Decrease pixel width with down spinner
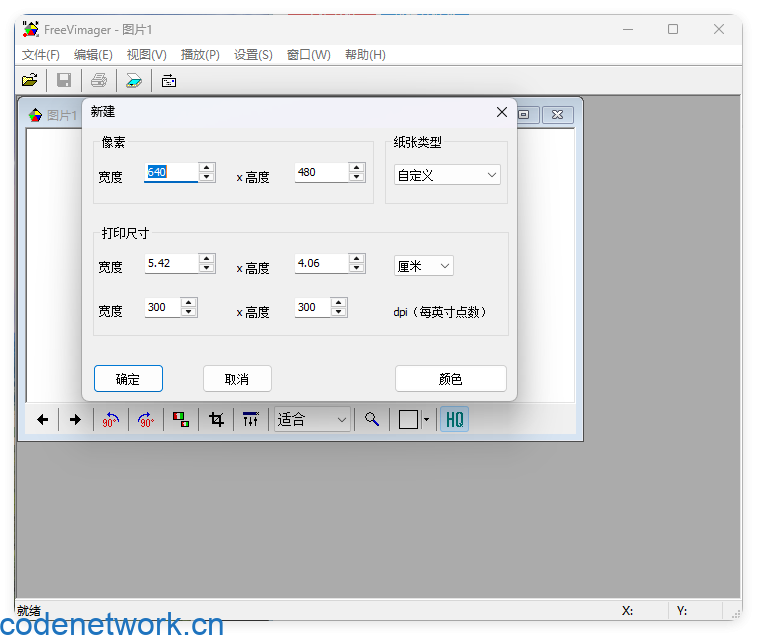Screen dimensions: 757x635 click(x=207, y=177)
